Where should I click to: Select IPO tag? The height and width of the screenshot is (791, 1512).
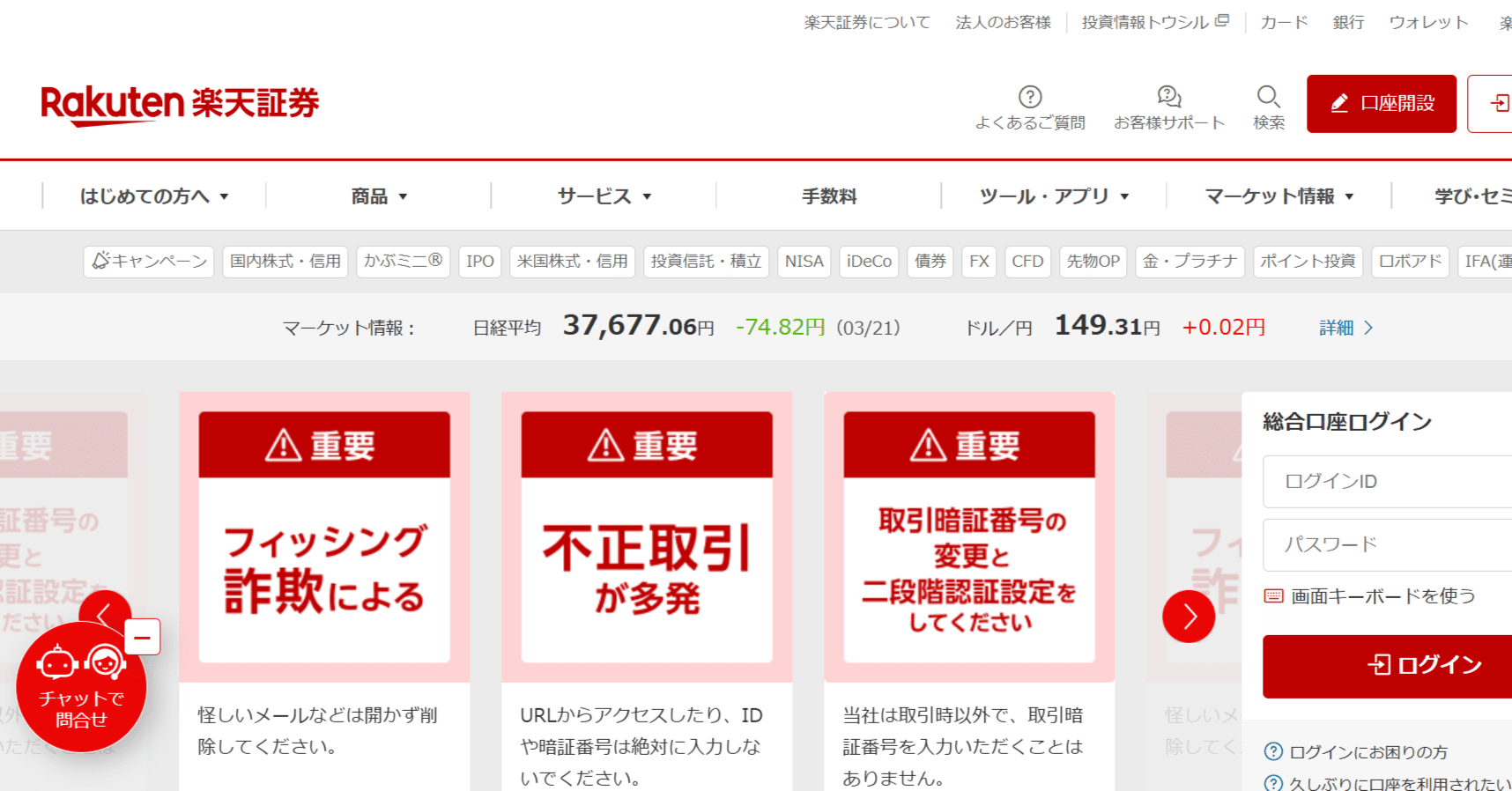pyautogui.click(x=480, y=262)
